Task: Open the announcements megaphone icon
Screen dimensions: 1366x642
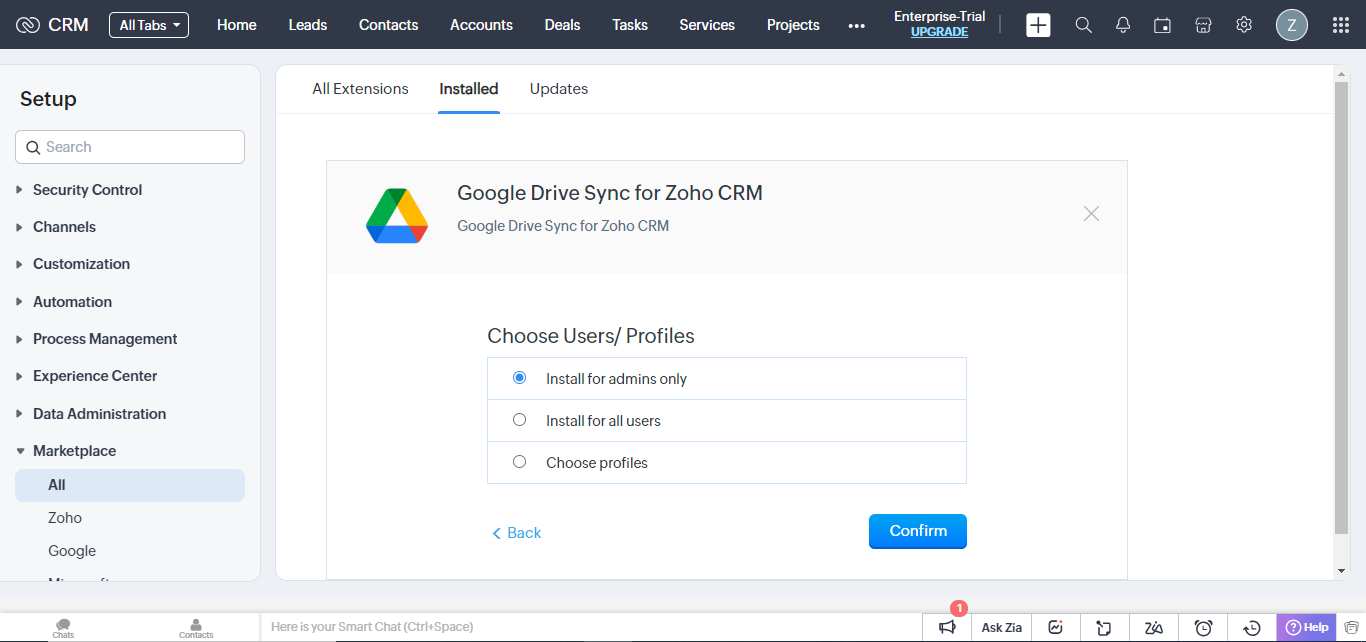Action: pyautogui.click(x=947, y=627)
